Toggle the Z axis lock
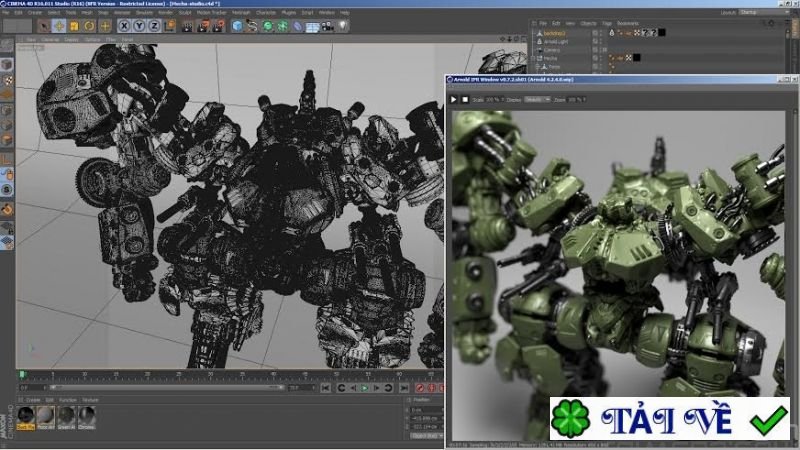The width and height of the screenshot is (800, 450). [154, 25]
